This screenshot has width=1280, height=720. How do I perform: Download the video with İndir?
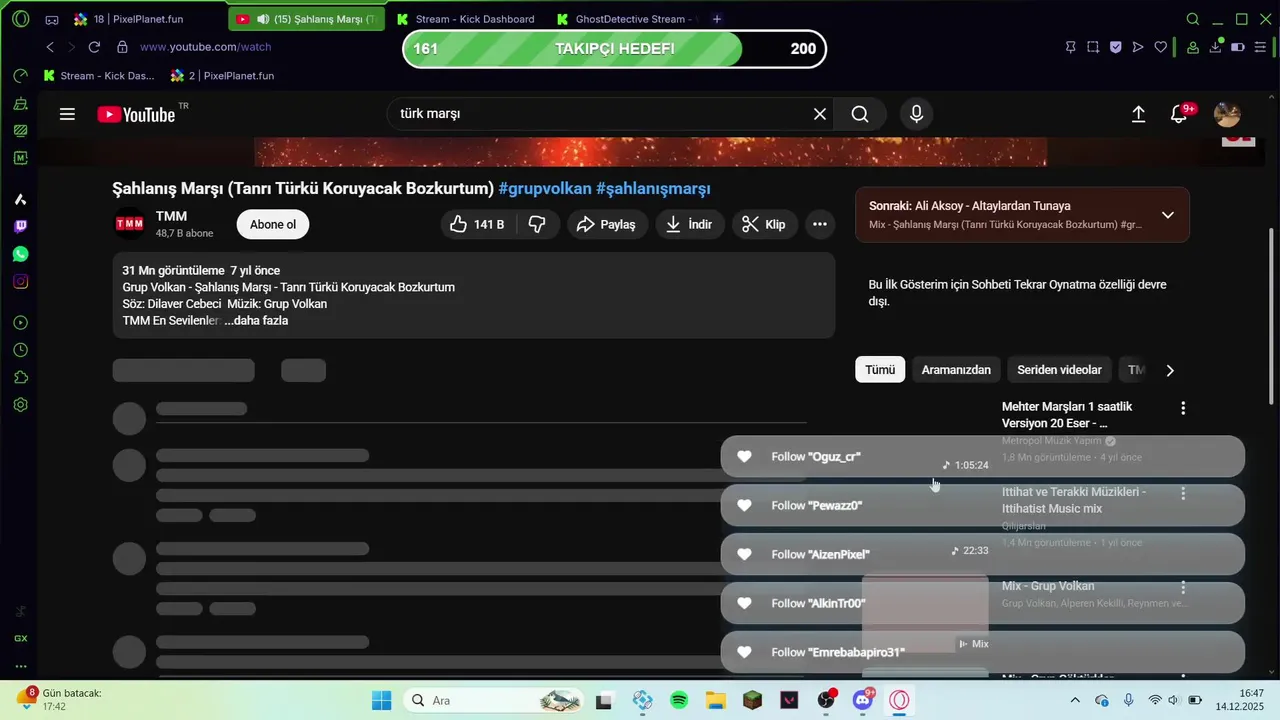coord(690,224)
